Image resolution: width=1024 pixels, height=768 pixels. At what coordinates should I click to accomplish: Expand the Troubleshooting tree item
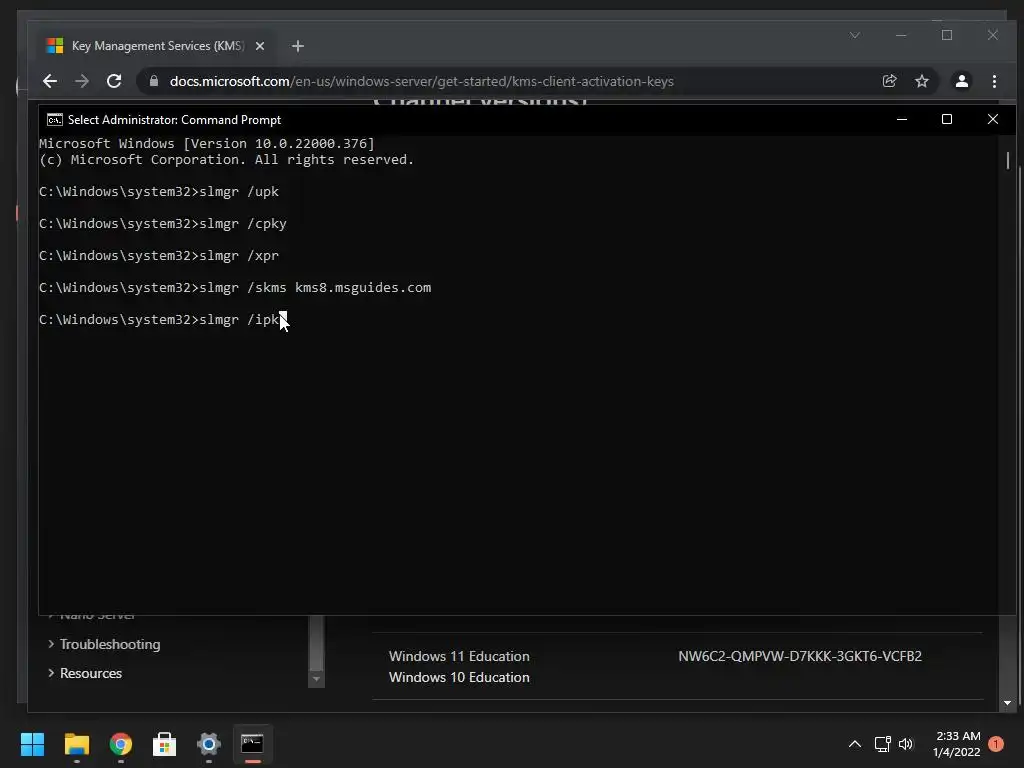(x=51, y=644)
